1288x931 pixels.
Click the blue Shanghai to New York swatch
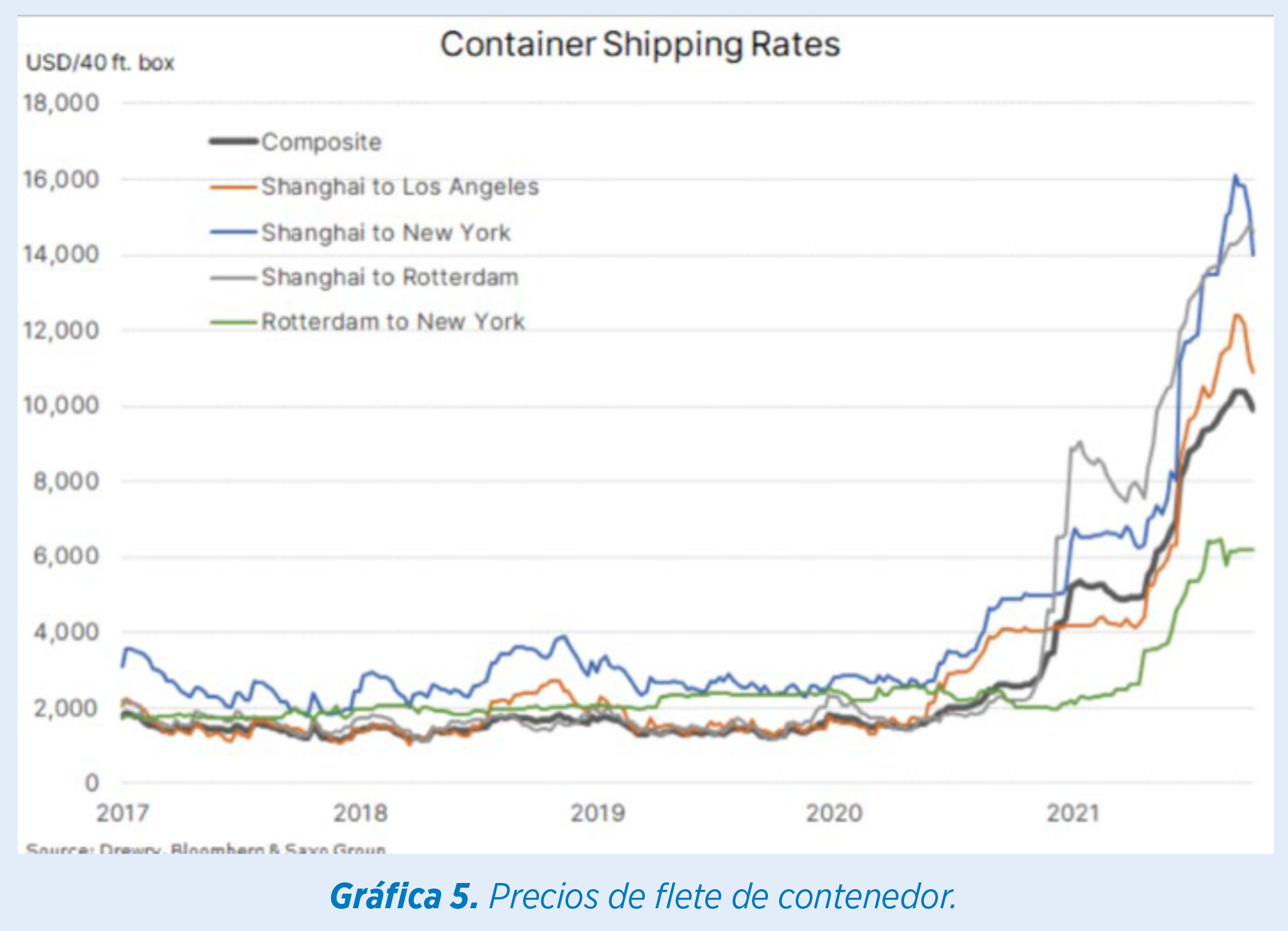234,232
